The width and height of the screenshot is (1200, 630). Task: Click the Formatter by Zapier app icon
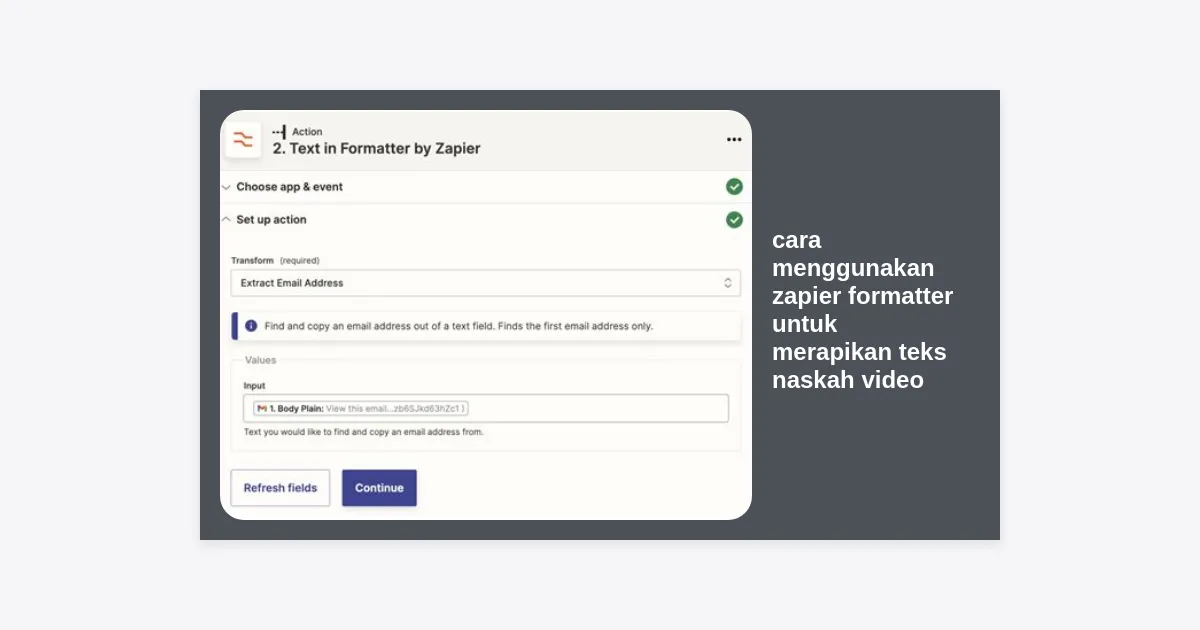243,140
